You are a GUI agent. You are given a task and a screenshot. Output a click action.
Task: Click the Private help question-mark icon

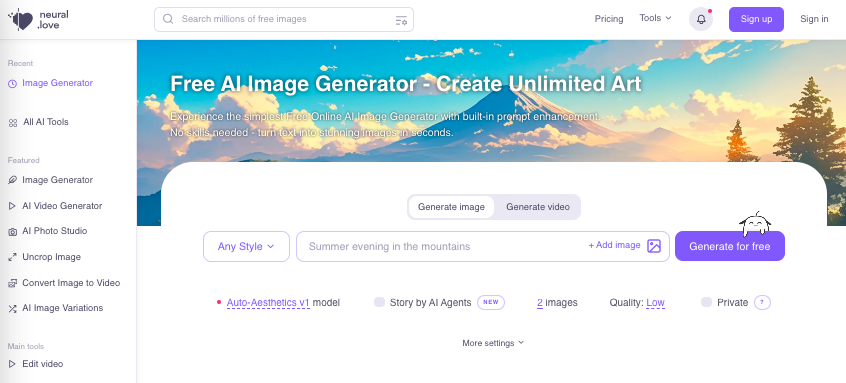(x=762, y=303)
